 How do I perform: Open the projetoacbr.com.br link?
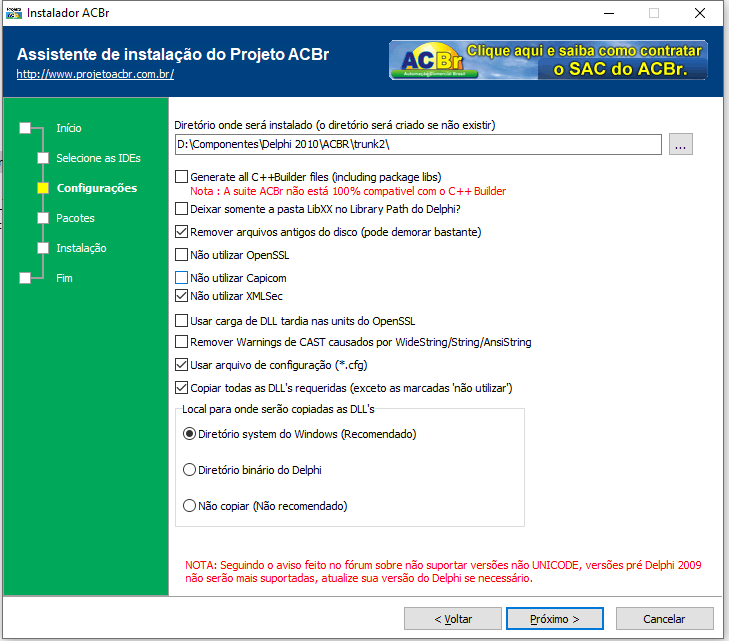(x=95, y=74)
